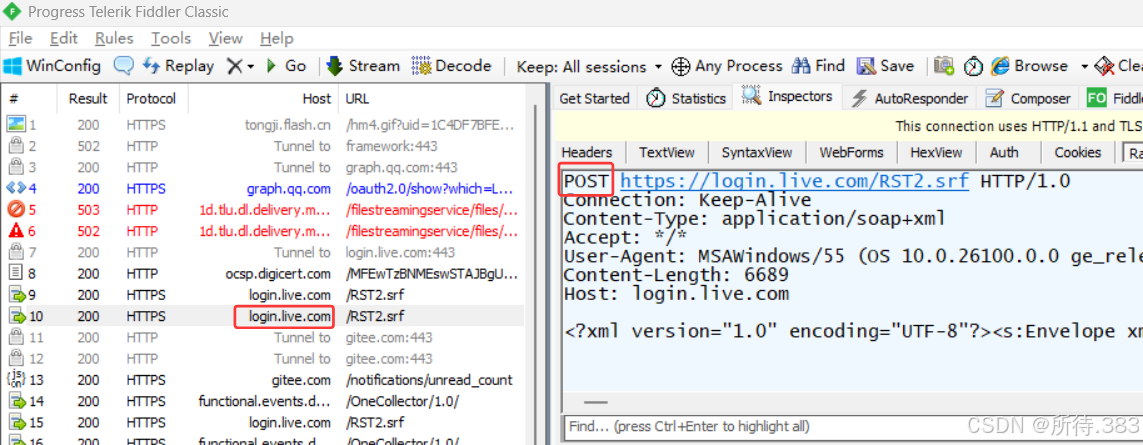Image resolution: width=1143 pixels, height=445 pixels.
Task: Select the SyntaxView inspector tab
Action: 757,152
